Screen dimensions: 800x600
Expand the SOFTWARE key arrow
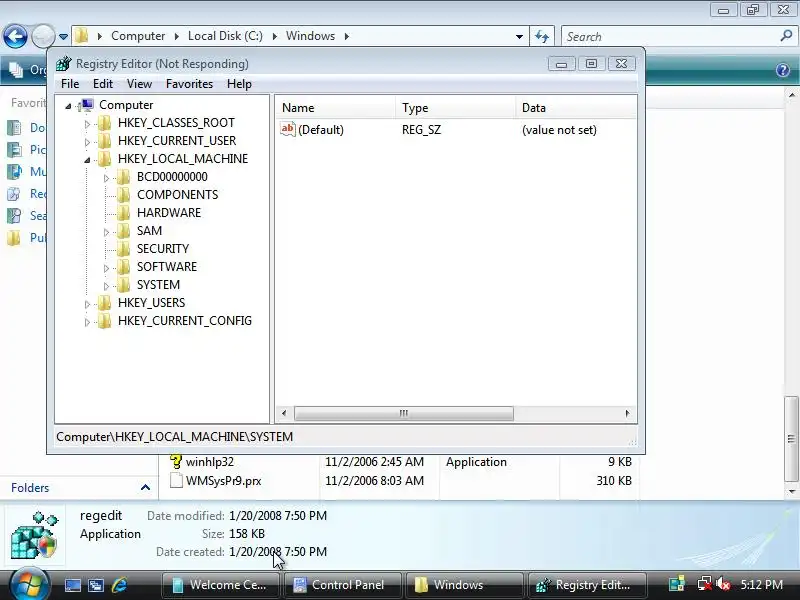(106, 268)
